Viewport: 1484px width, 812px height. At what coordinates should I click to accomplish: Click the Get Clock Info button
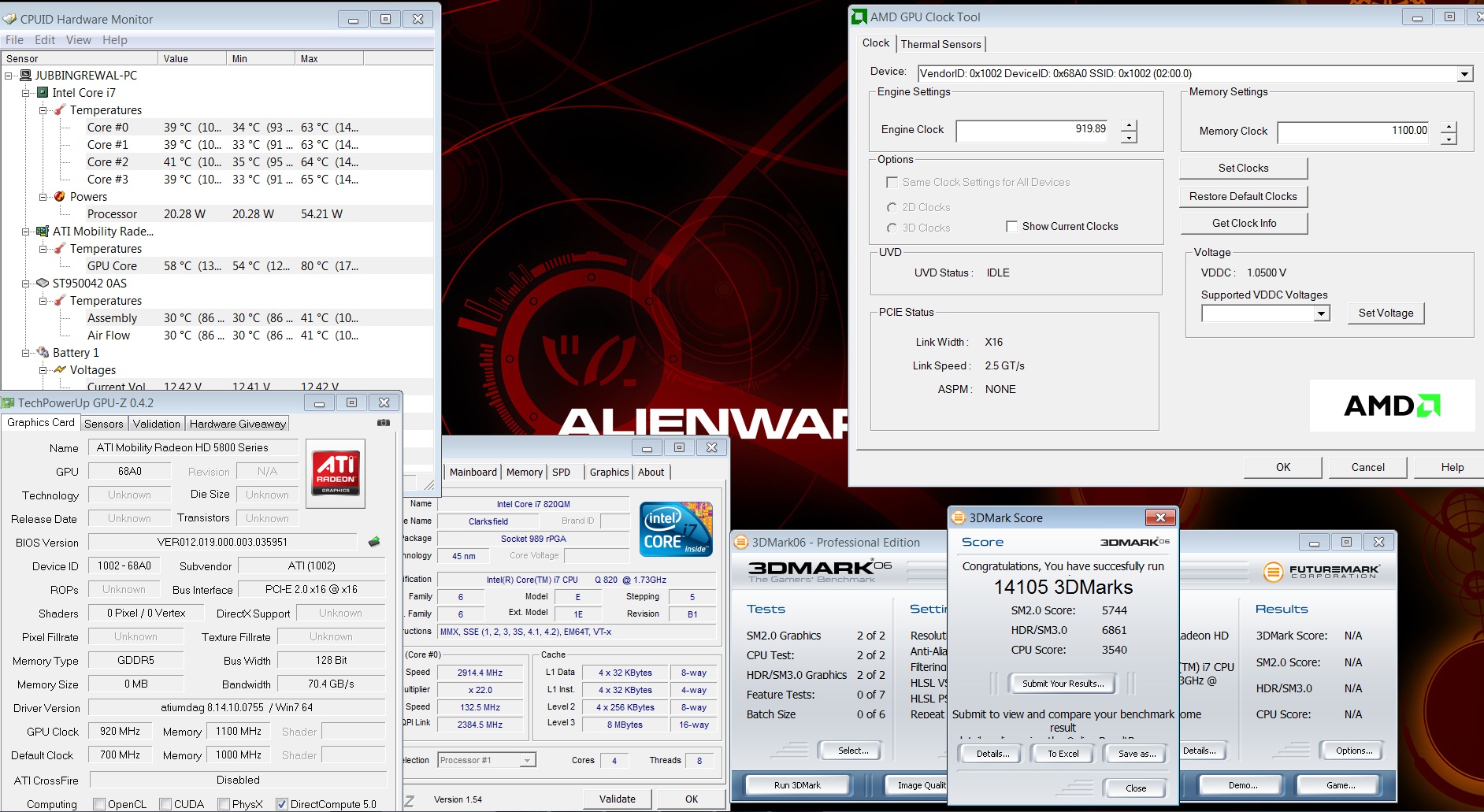tap(1243, 223)
